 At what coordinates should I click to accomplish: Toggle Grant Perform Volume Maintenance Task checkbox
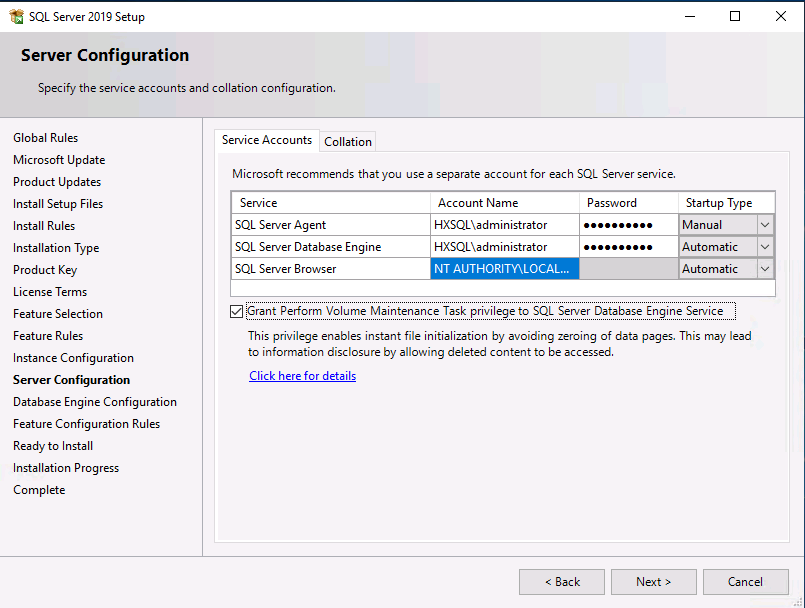236,312
